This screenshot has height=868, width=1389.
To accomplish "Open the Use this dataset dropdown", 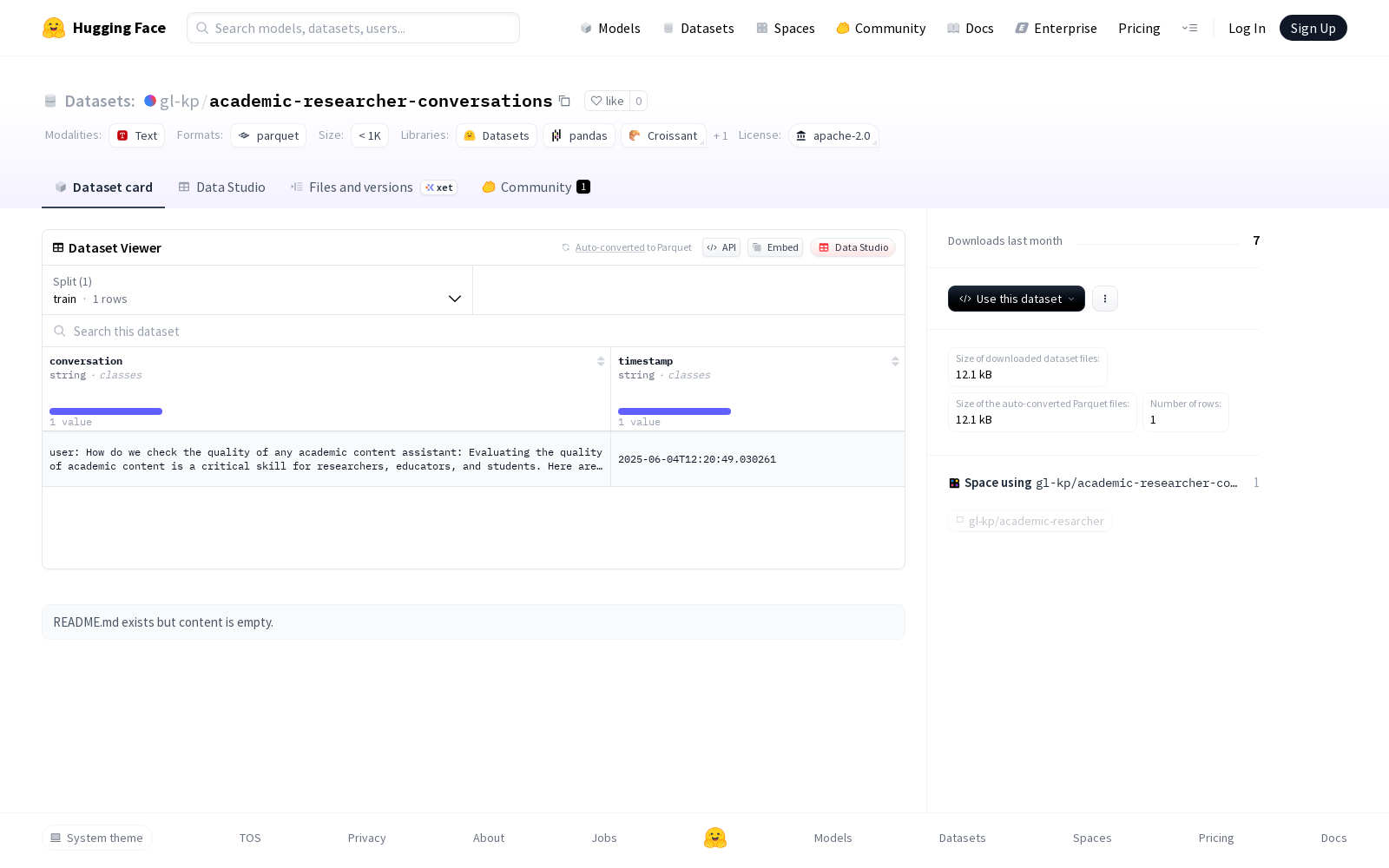I will [x=1017, y=299].
